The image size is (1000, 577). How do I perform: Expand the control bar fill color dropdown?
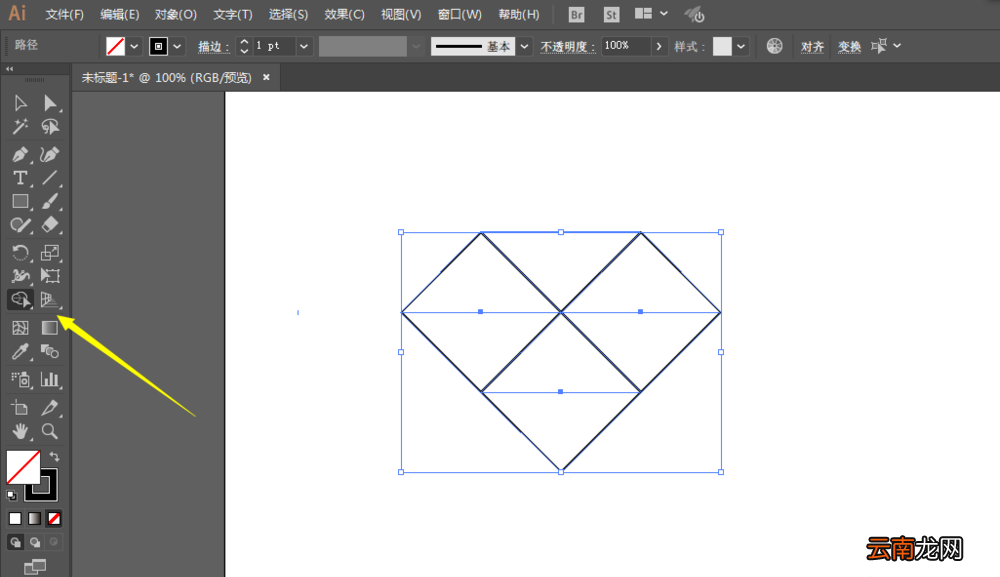pyautogui.click(x=134, y=46)
